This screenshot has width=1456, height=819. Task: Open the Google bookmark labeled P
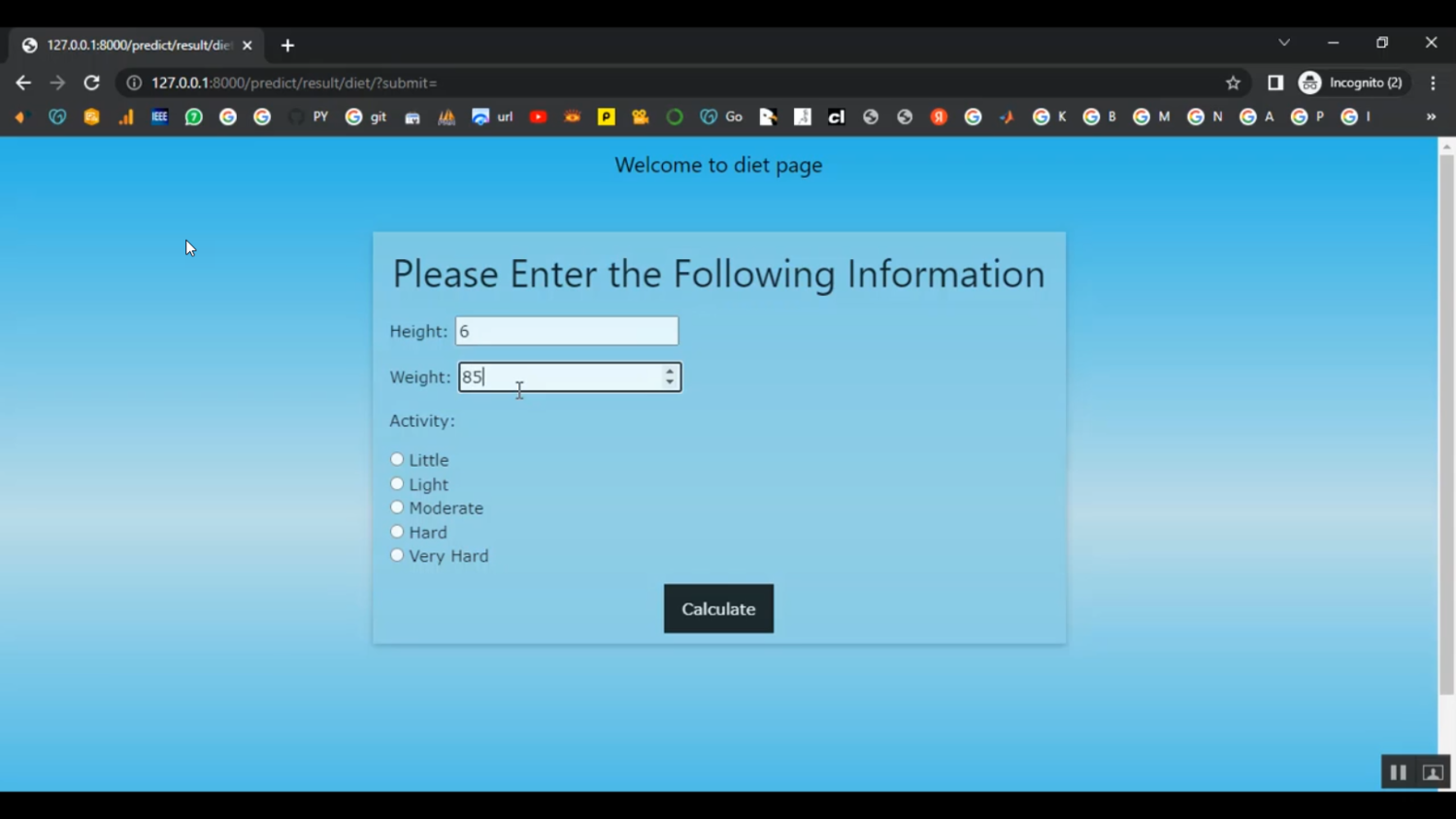[x=1307, y=117]
